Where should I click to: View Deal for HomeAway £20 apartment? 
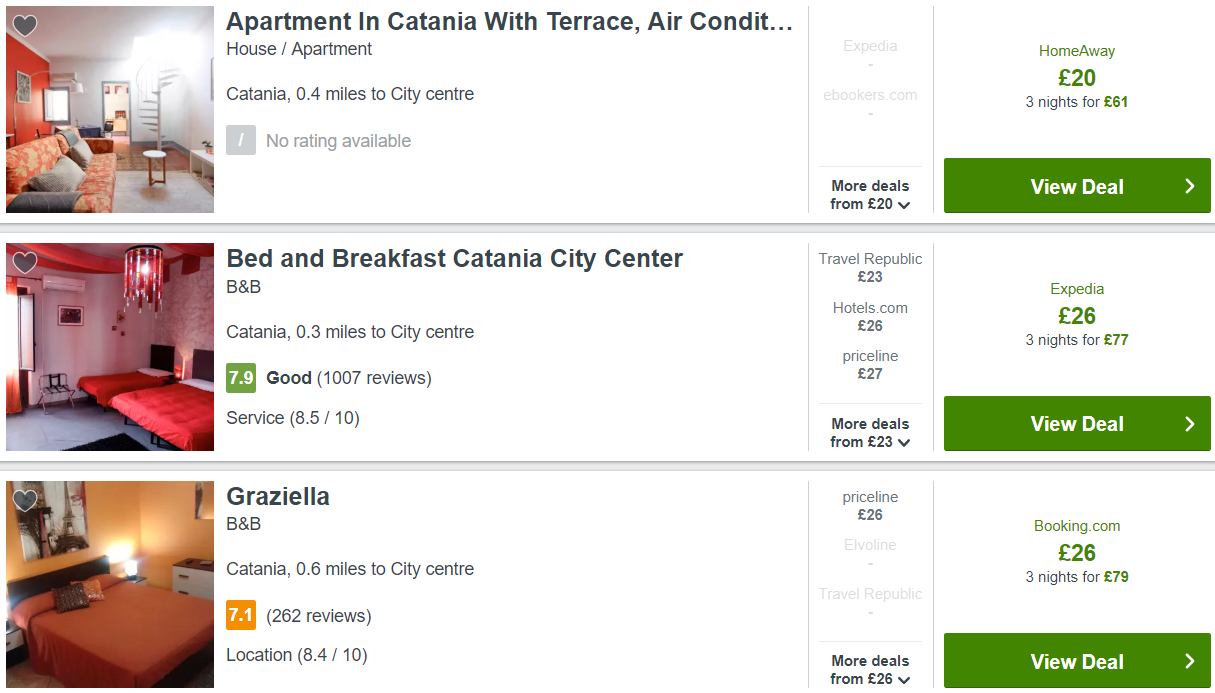coord(1077,186)
